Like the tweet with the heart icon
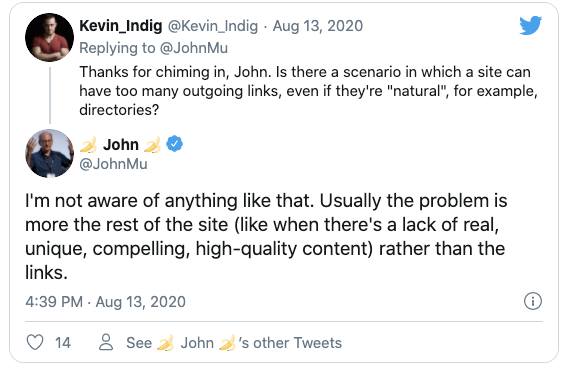Screen dimensions: 569x367 pos(35,342)
